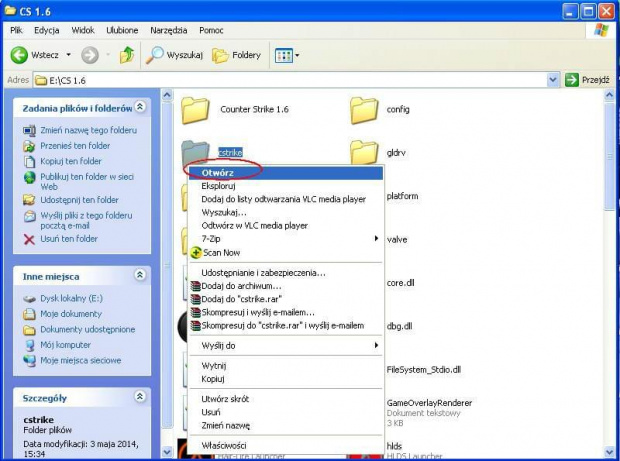Collapse the Inne miejsca panel
This screenshot has height=461, width=620.
point(140,275)
